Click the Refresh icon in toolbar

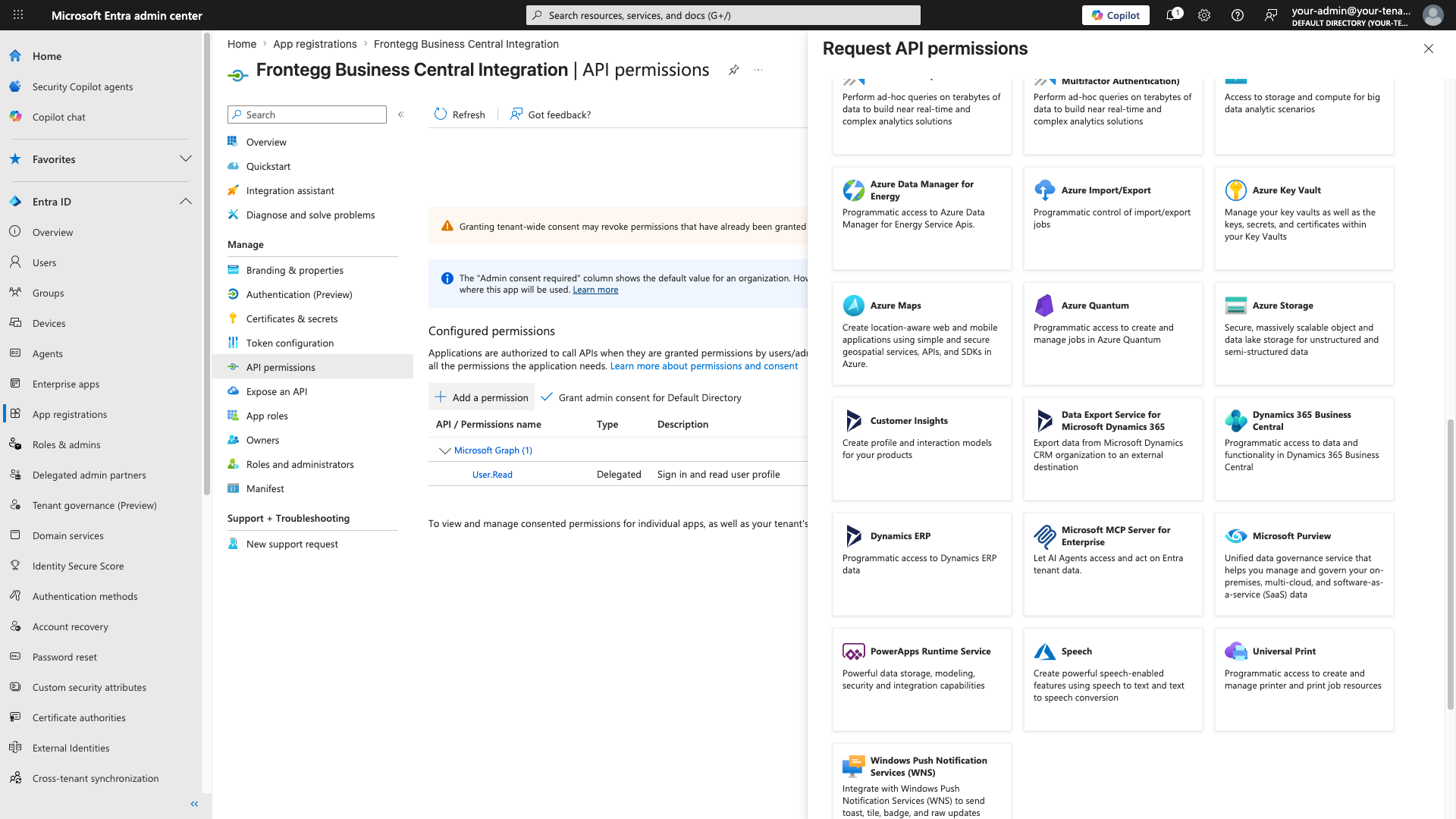click(441, 115)
